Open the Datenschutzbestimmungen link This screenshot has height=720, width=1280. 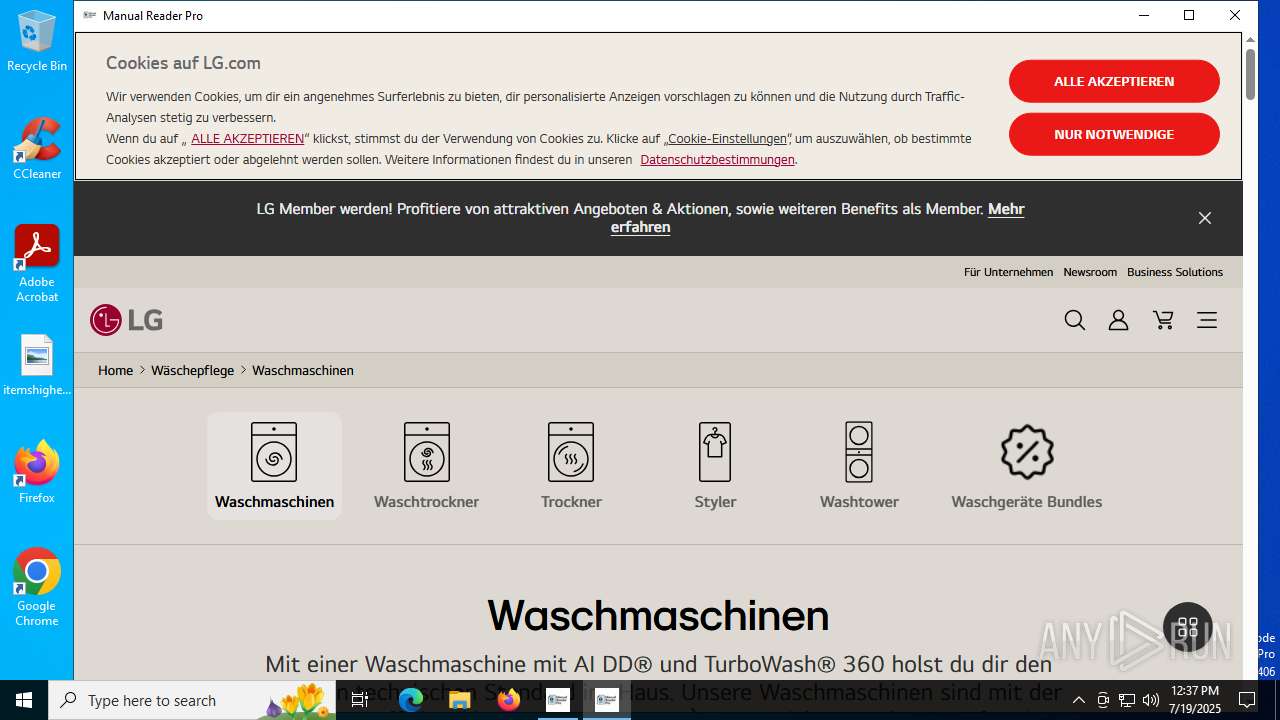[717, 160]
